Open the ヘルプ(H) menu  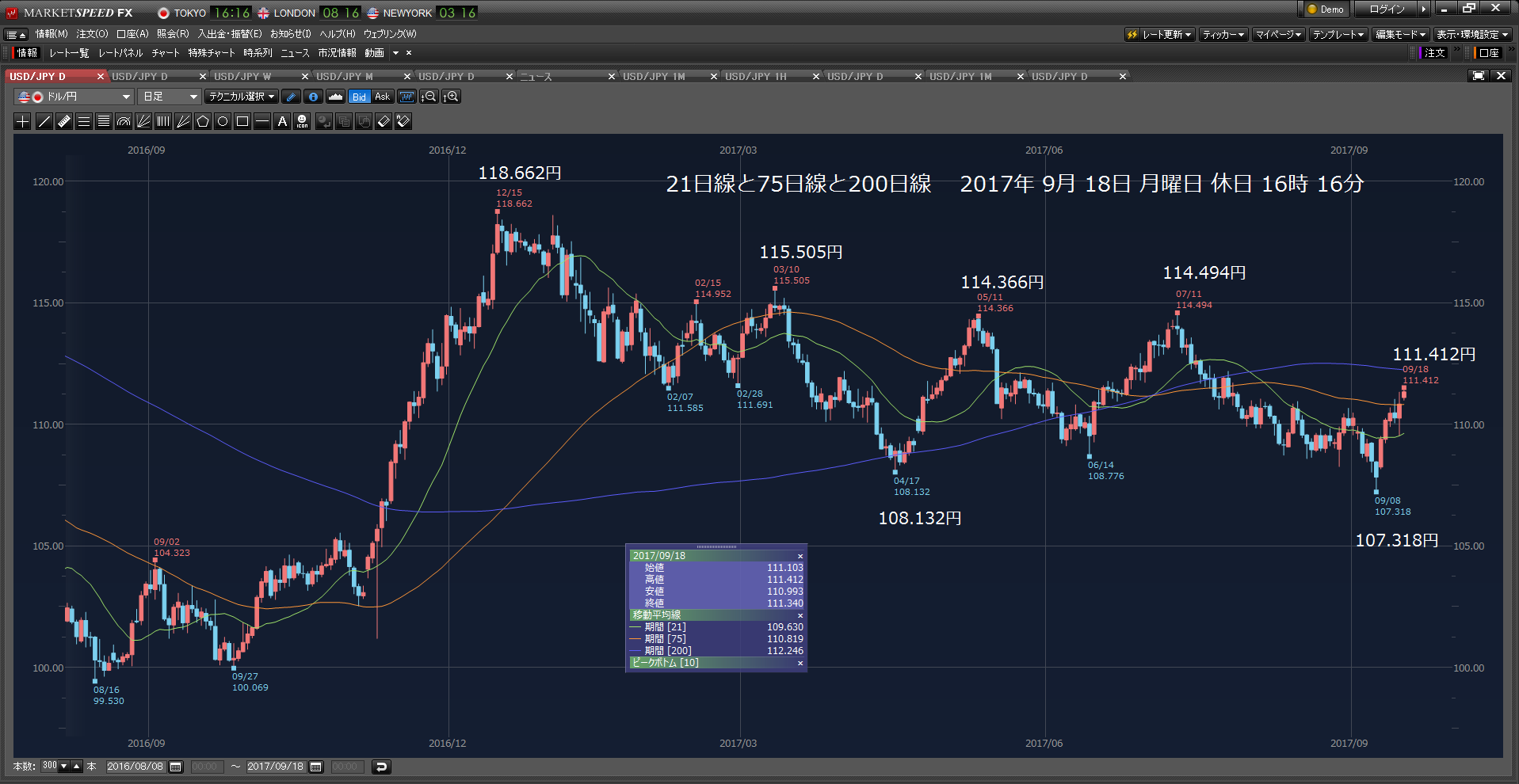(338, 34)
